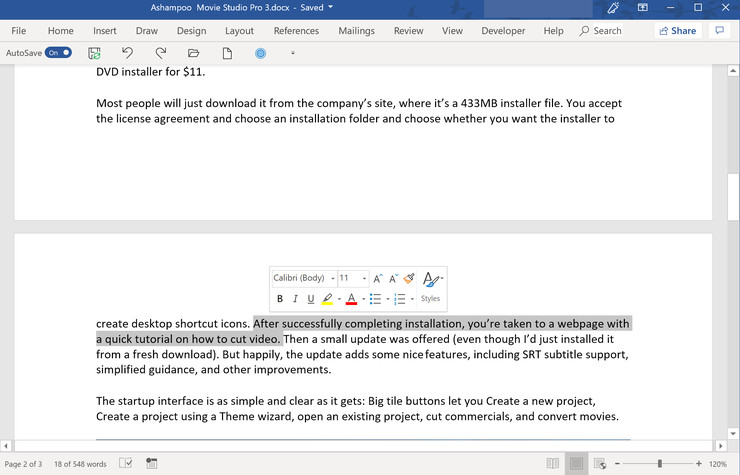Click the Shrink Font icon

click(x=393, y=278)
